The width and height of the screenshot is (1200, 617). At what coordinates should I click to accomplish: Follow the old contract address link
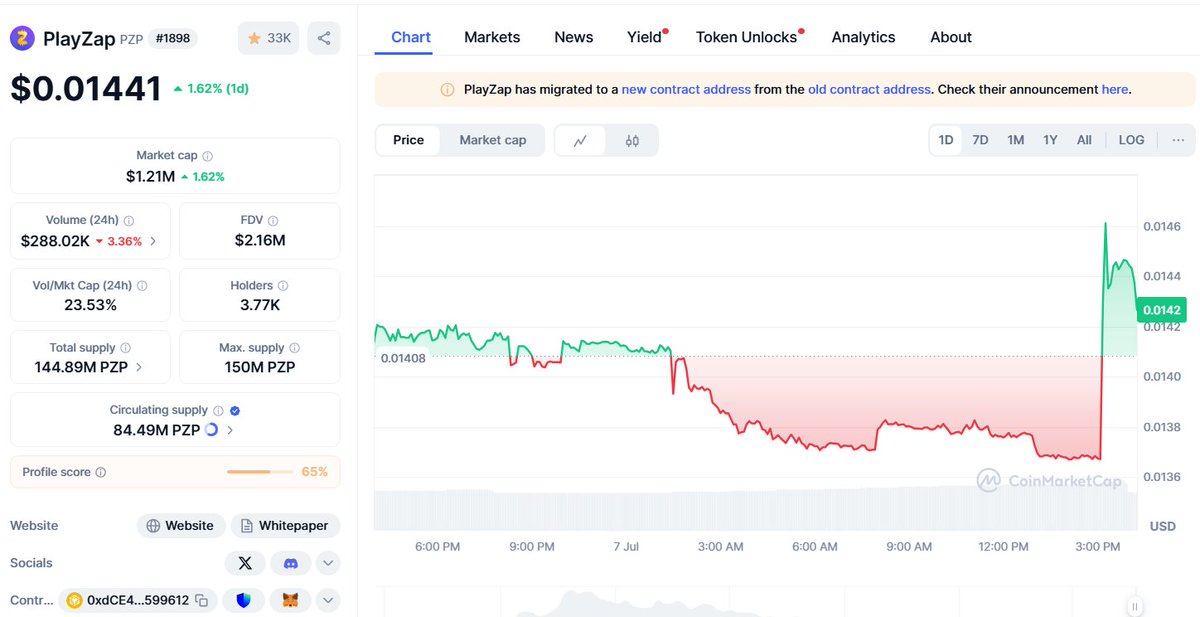click(x=869, y=89)
